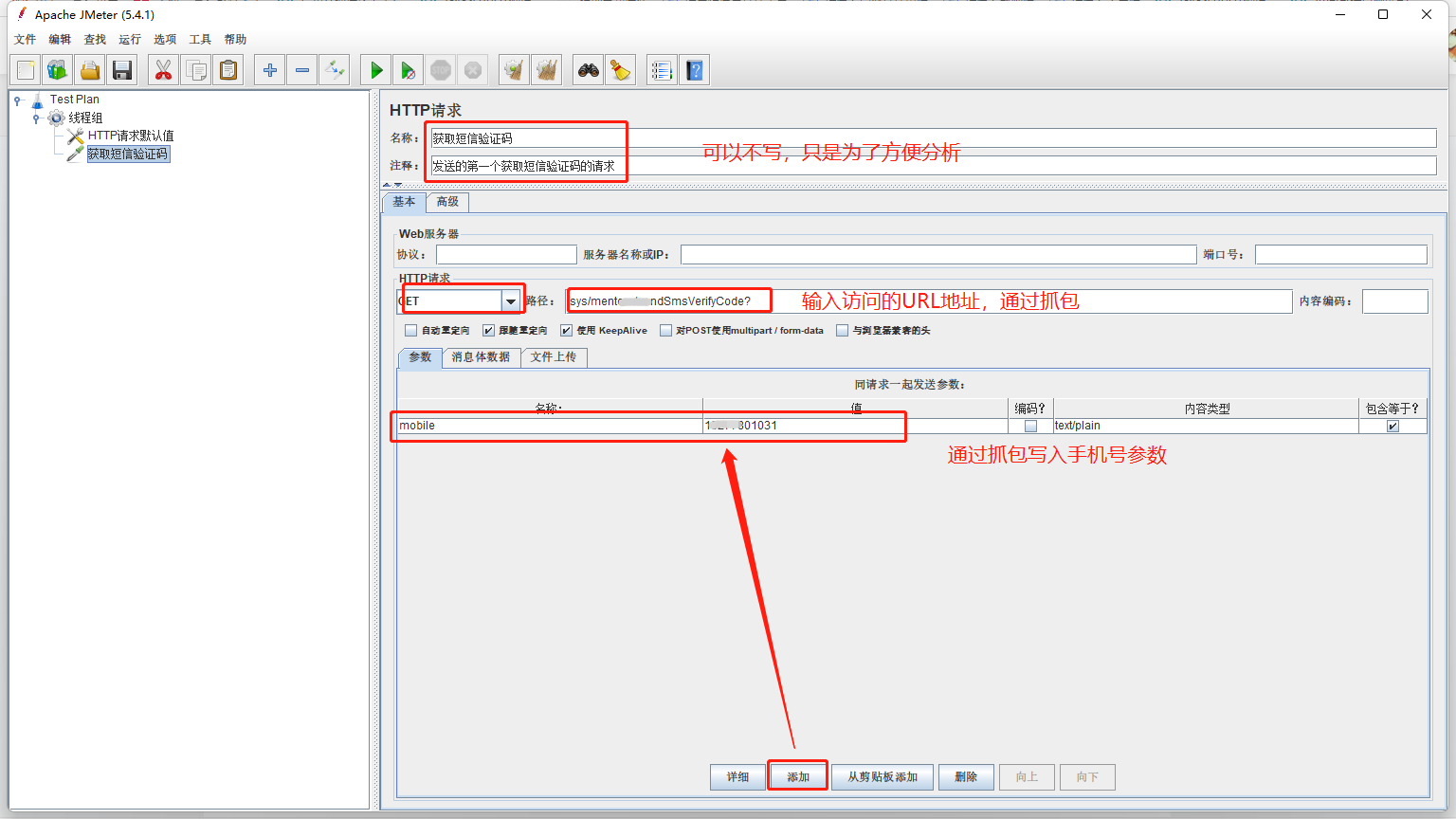Click the 从剪贴板添加 button

[883, 777]
